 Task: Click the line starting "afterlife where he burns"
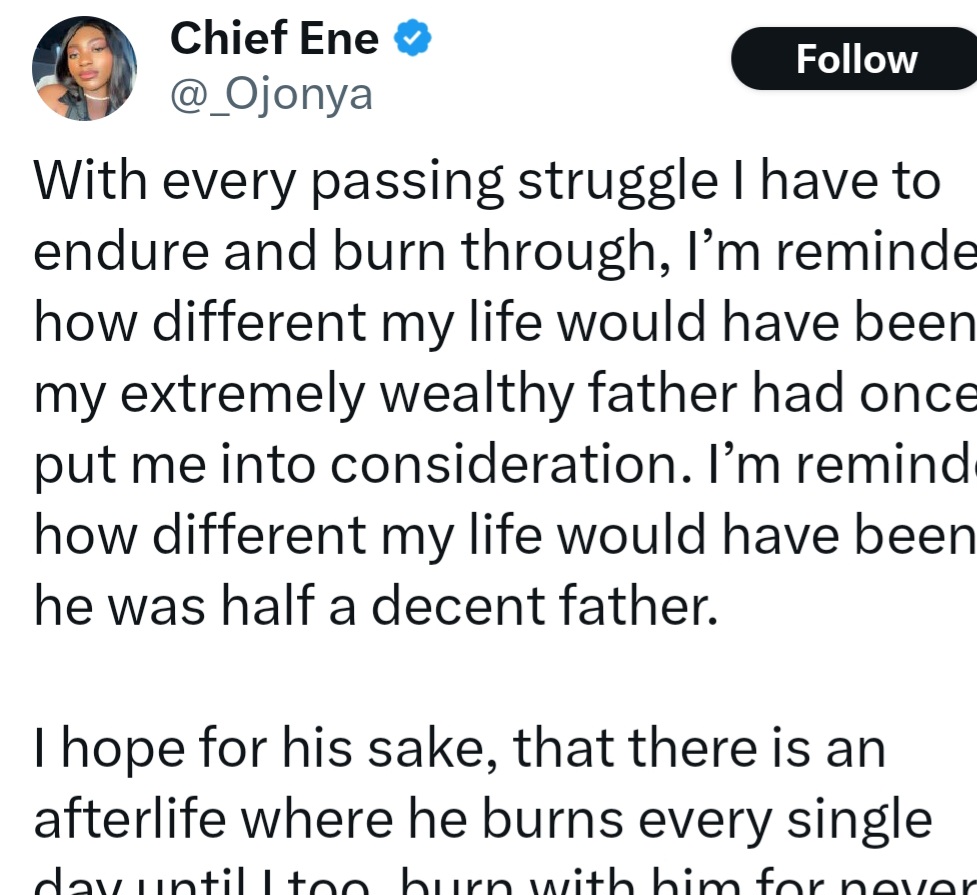point(483,819)
